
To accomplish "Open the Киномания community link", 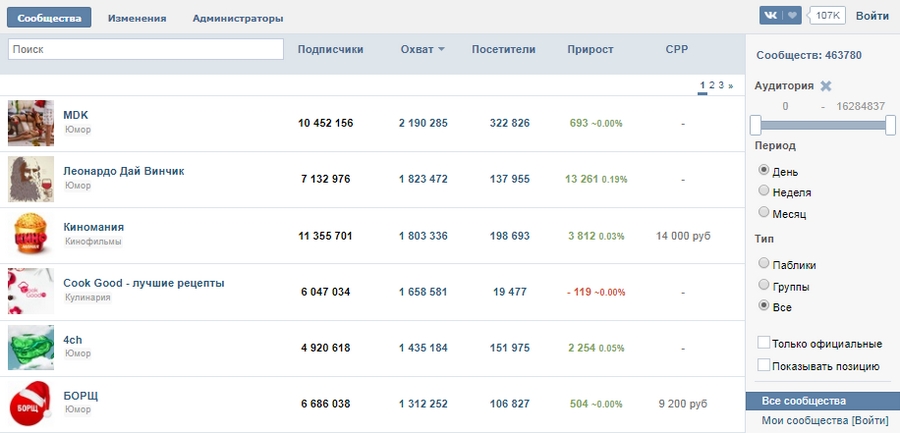I will pyautogui.click(x=94, y=227).
